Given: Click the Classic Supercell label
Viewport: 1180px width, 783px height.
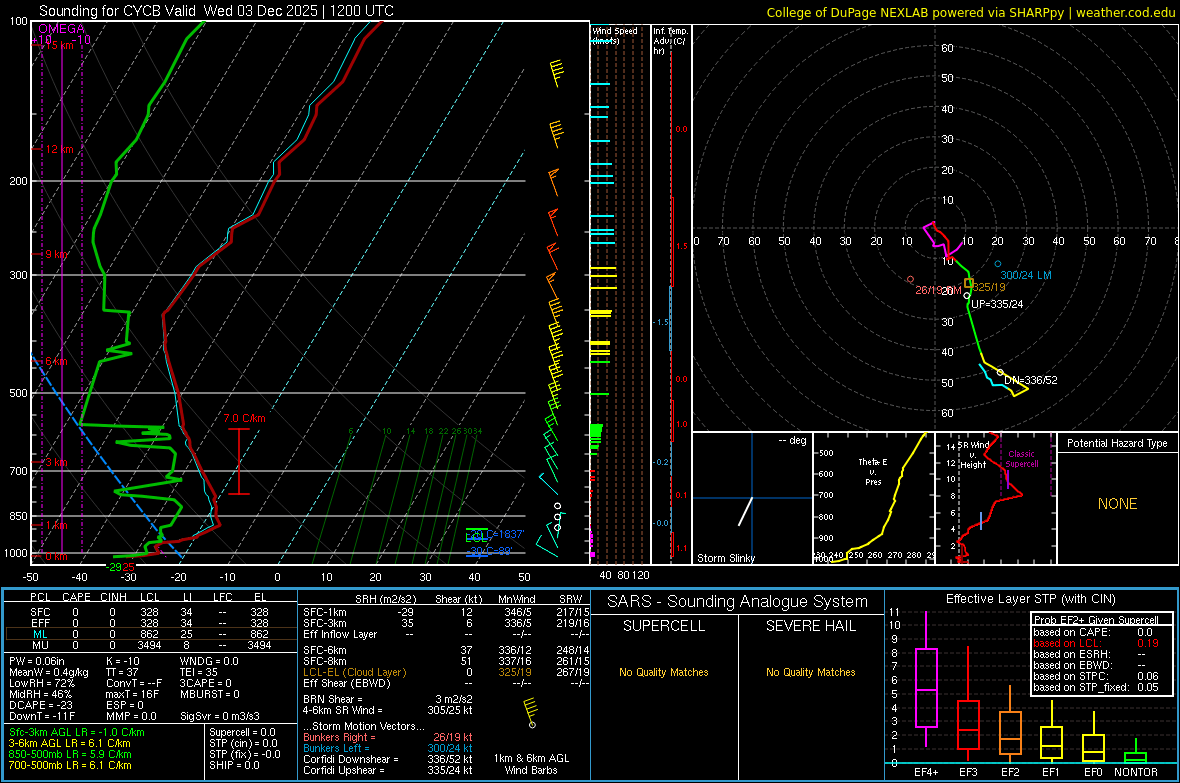Looking at the screenshot, I should tap(1021, 459).
